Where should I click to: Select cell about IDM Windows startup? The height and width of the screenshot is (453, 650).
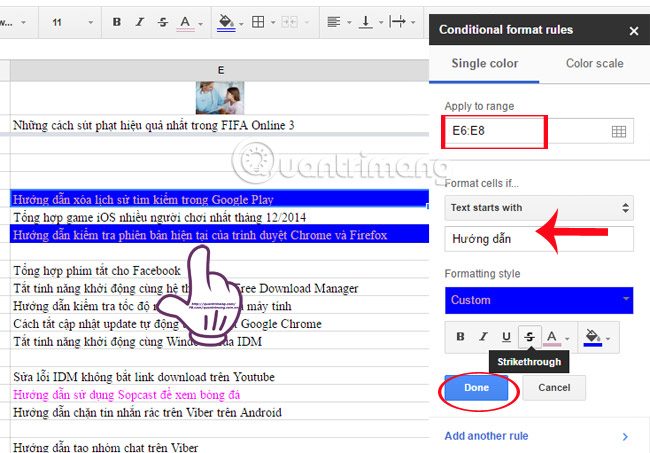(x=220, y=342)
